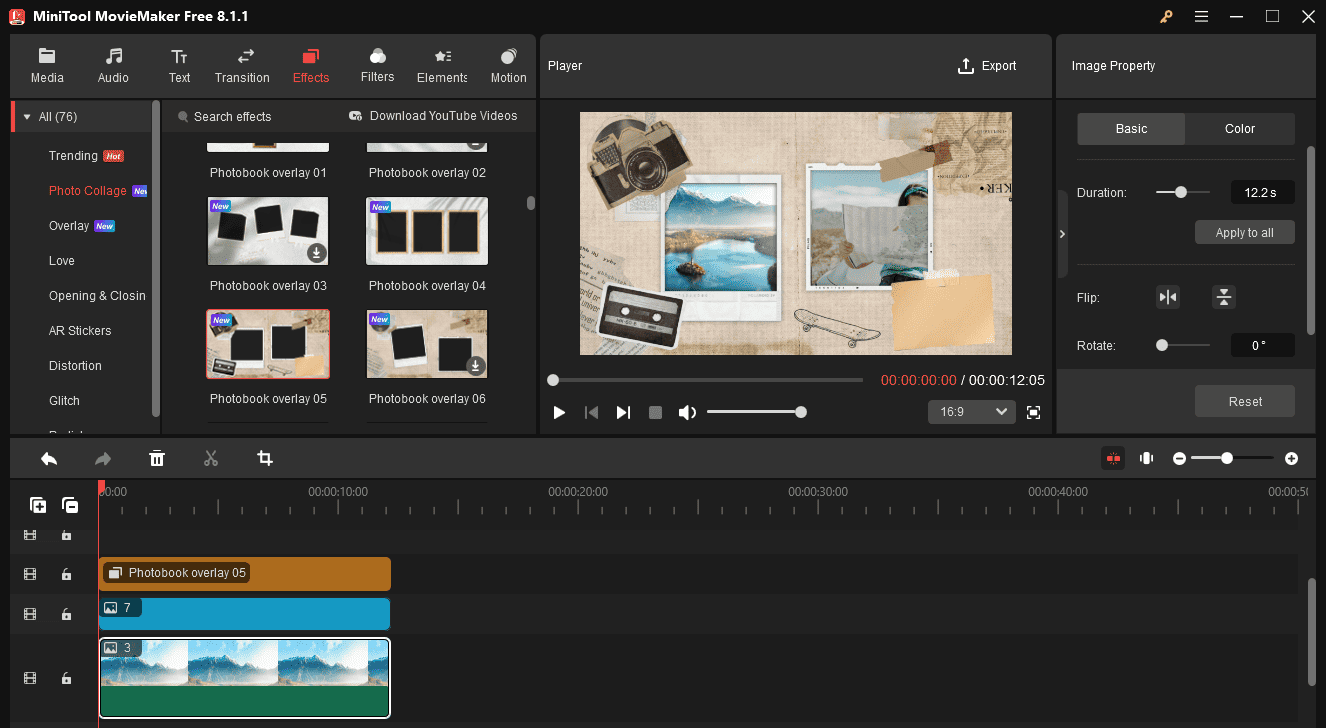Click the 12.2 s duration field
This screenshot has width=1326, height=728.
click(1262, 192)
